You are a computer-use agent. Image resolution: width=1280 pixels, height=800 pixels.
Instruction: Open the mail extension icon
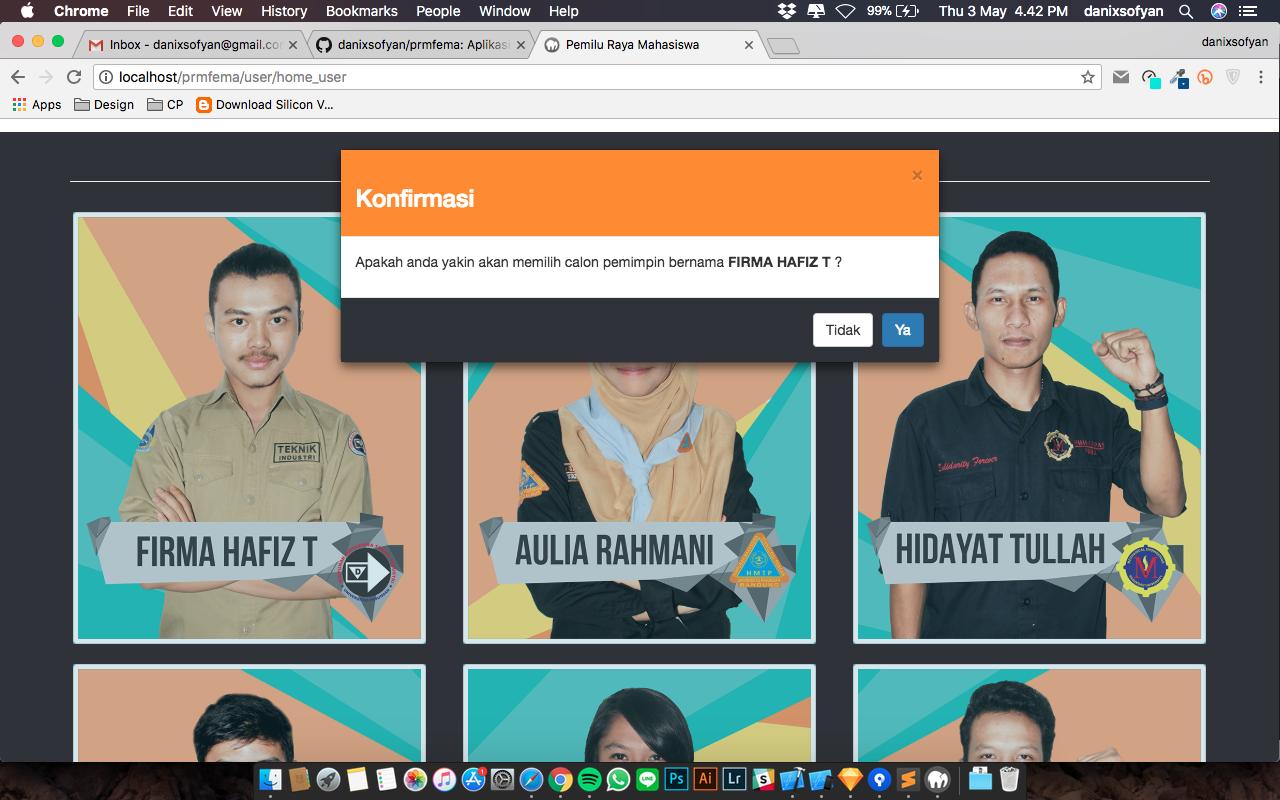pos(1121,77)
